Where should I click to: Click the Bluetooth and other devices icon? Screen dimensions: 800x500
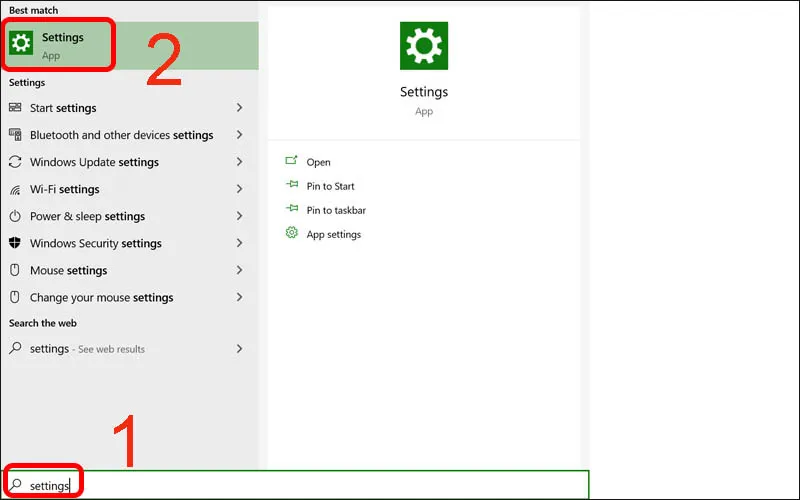click(15, 135)
